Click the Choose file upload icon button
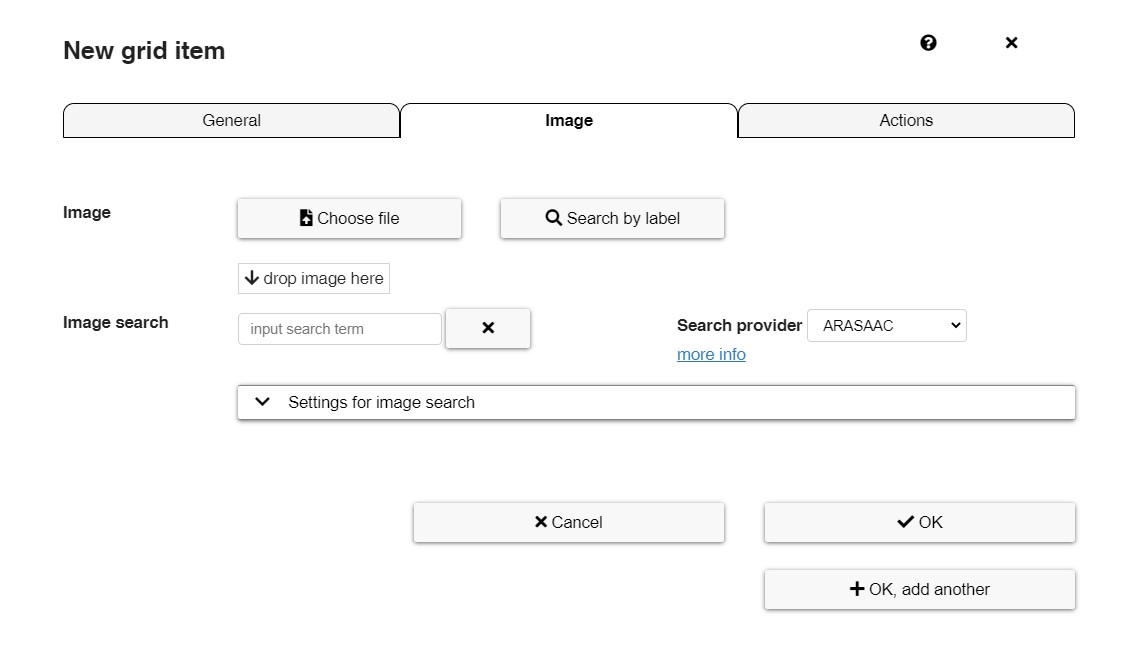Image resolution: width=1137 pixels, height=650 pixels. point(309,217)
